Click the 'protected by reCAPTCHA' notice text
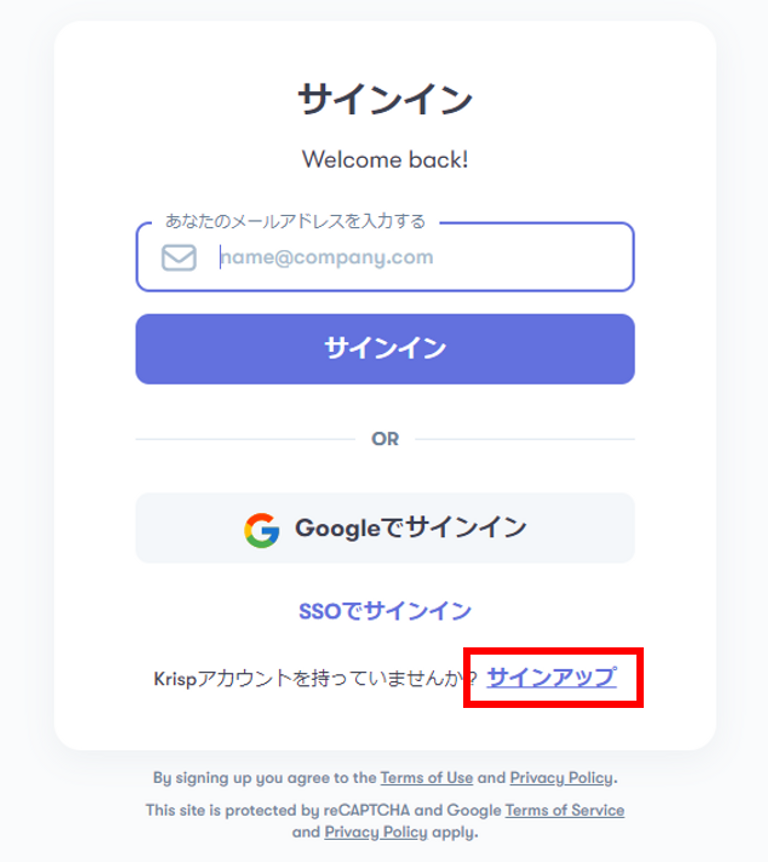This screenshot has width=768, height=862. pyautogui.click(x=323, y=810)
